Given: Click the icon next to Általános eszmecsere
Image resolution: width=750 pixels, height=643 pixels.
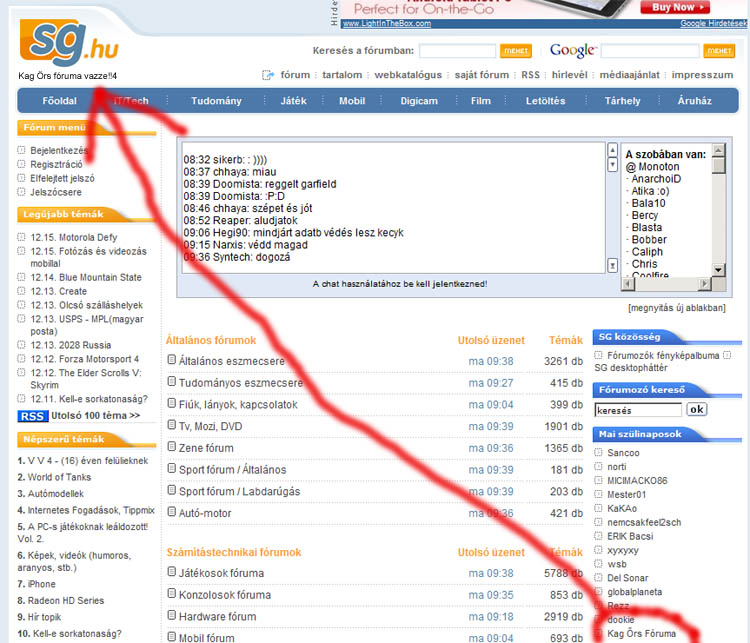Looking at the screenshot, I should click(x=172, y=360).
